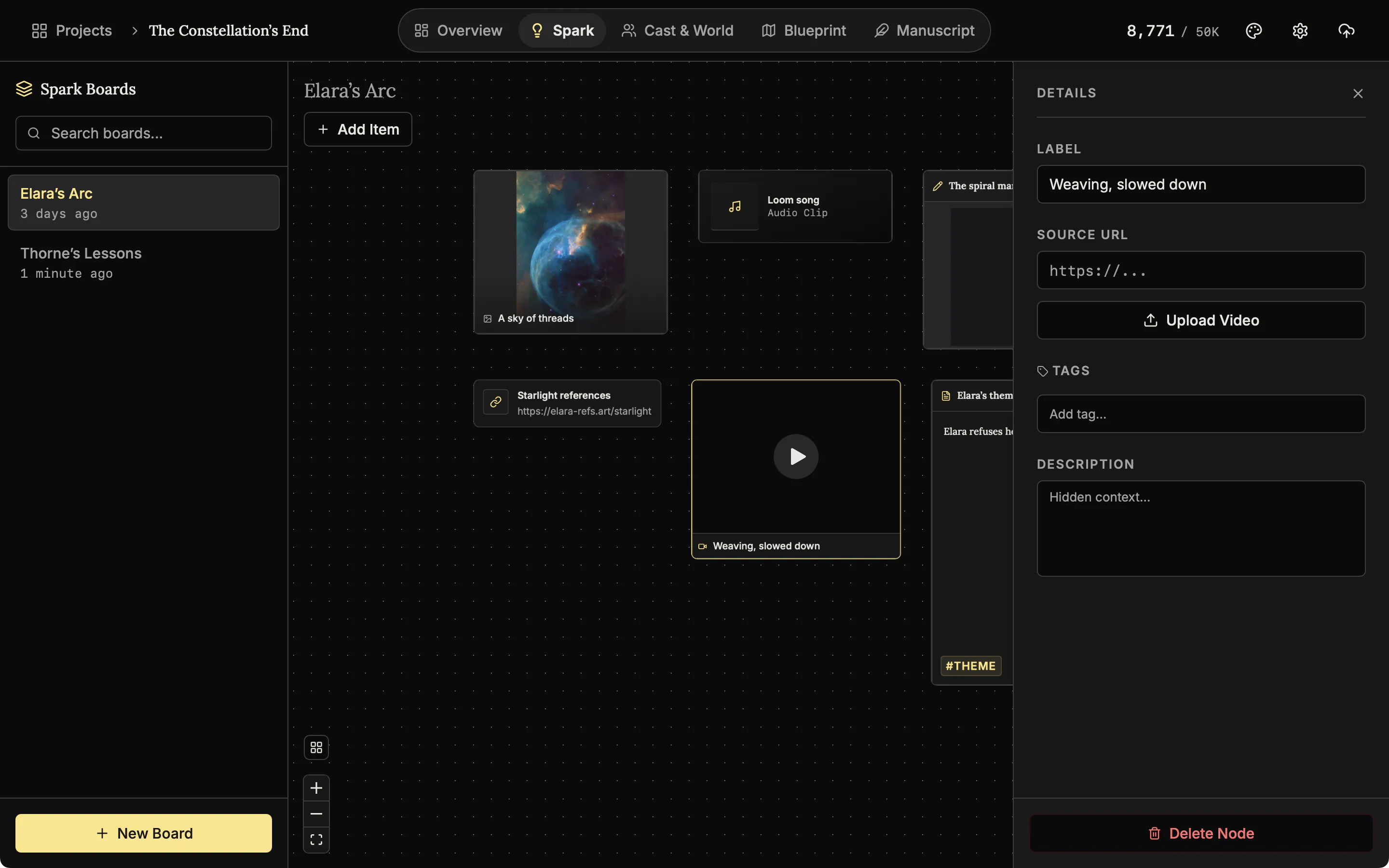Navigate back to Projects
The height and width of the screenshot is (868, 1389).
click(x=72, y=30)
